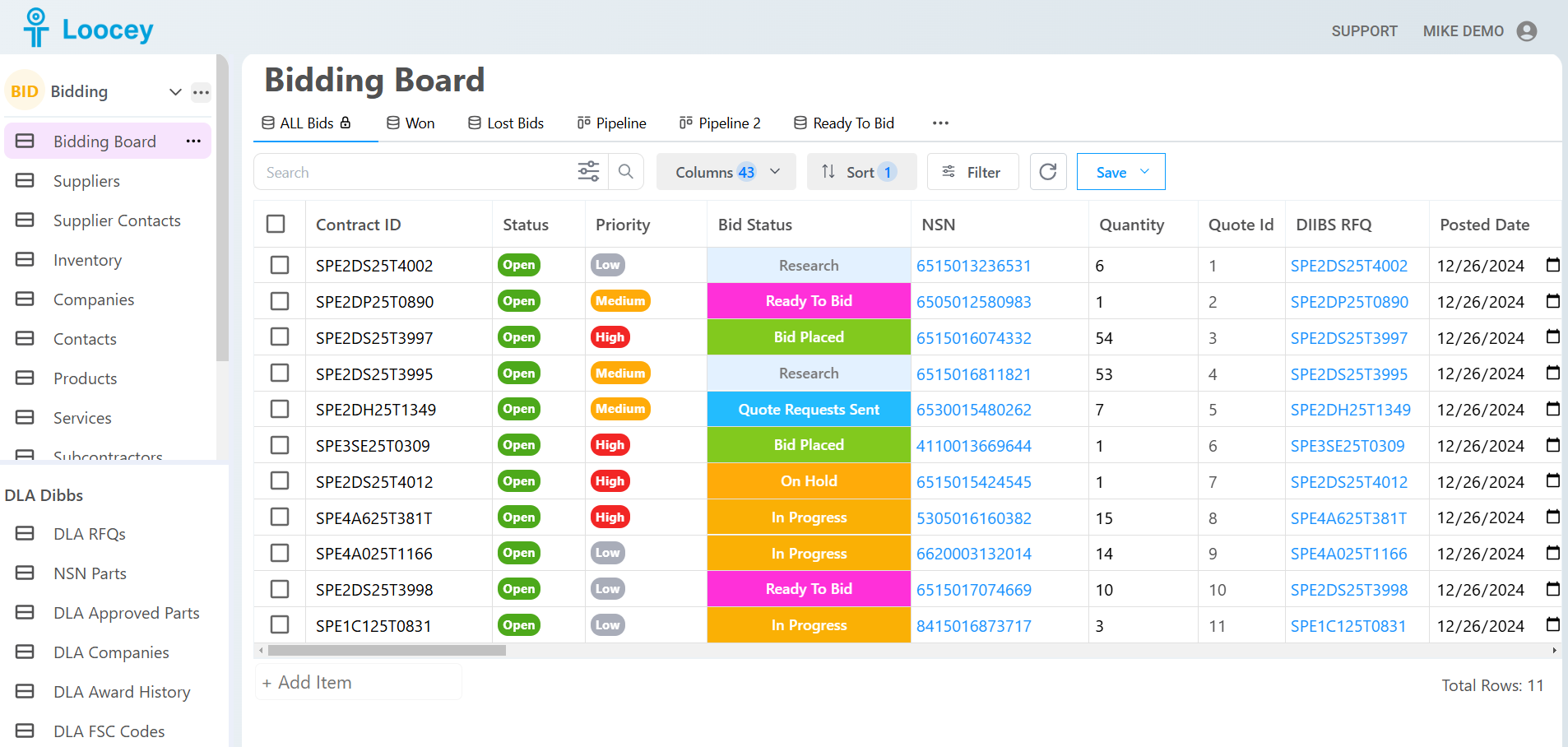
Task: Open calendar icon for SPE2DP25T0890 posted date
Action: [1553, 301]
